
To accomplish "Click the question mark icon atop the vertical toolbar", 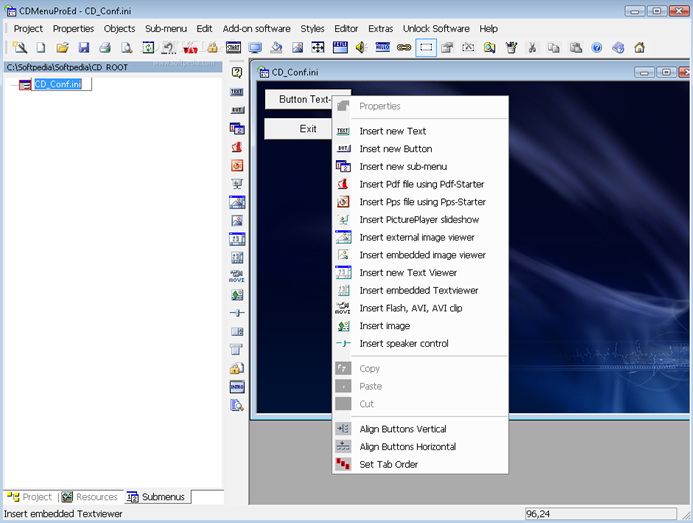I will click(x=237, y=73).
